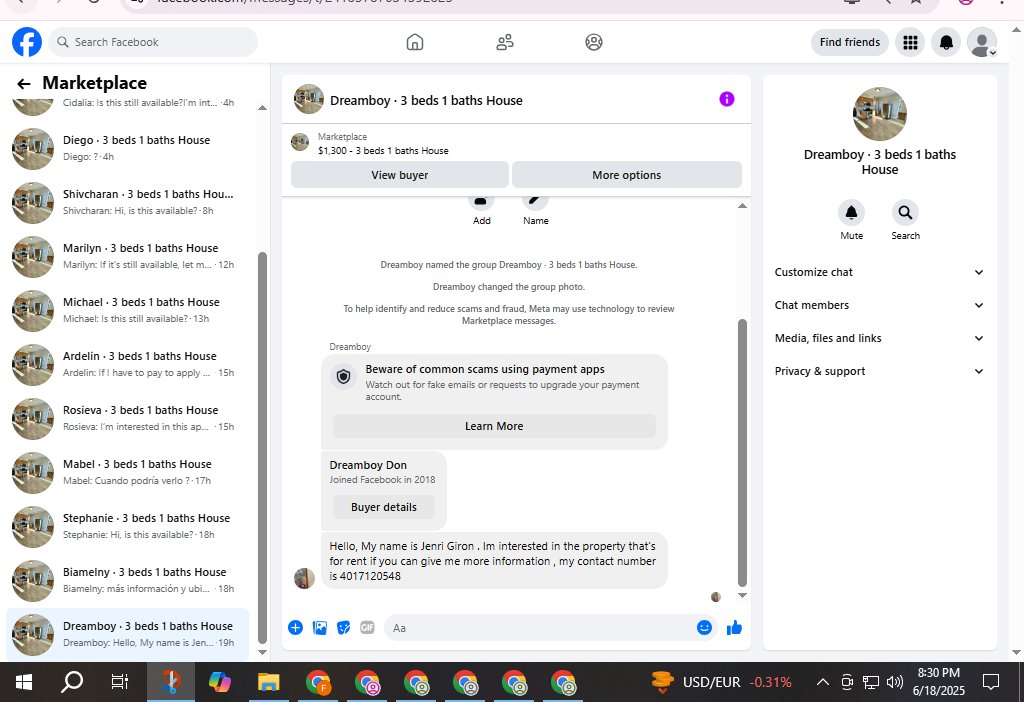The height and width of the screenshot is (702, 1024).
Task: Click Learn More about payment scams
Action: pos(494,426)
